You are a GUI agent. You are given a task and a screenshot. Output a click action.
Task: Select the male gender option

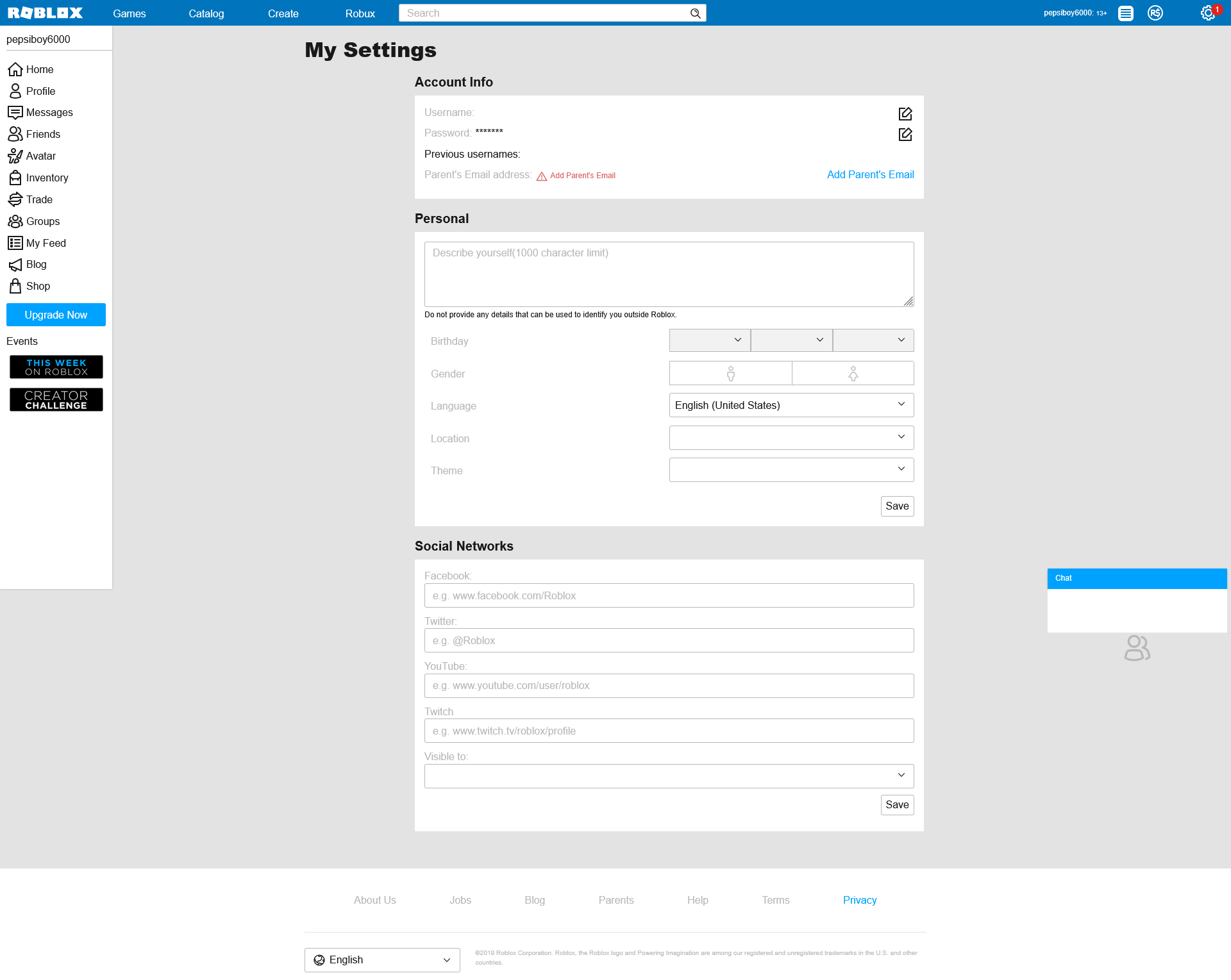tap(730, 373)
